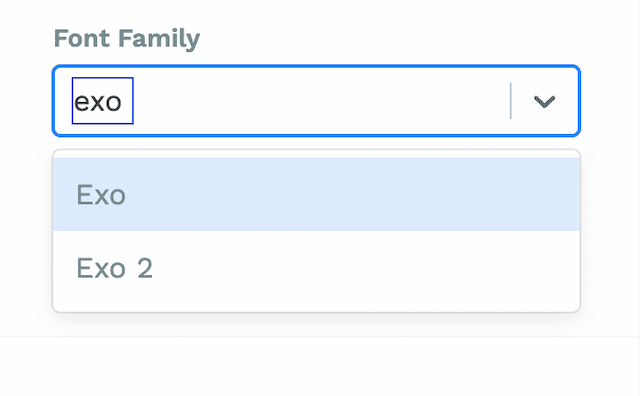Click the empty area right of 'exo' text
The height and width of the screenshot is (396, 640).
coord(320,101)
